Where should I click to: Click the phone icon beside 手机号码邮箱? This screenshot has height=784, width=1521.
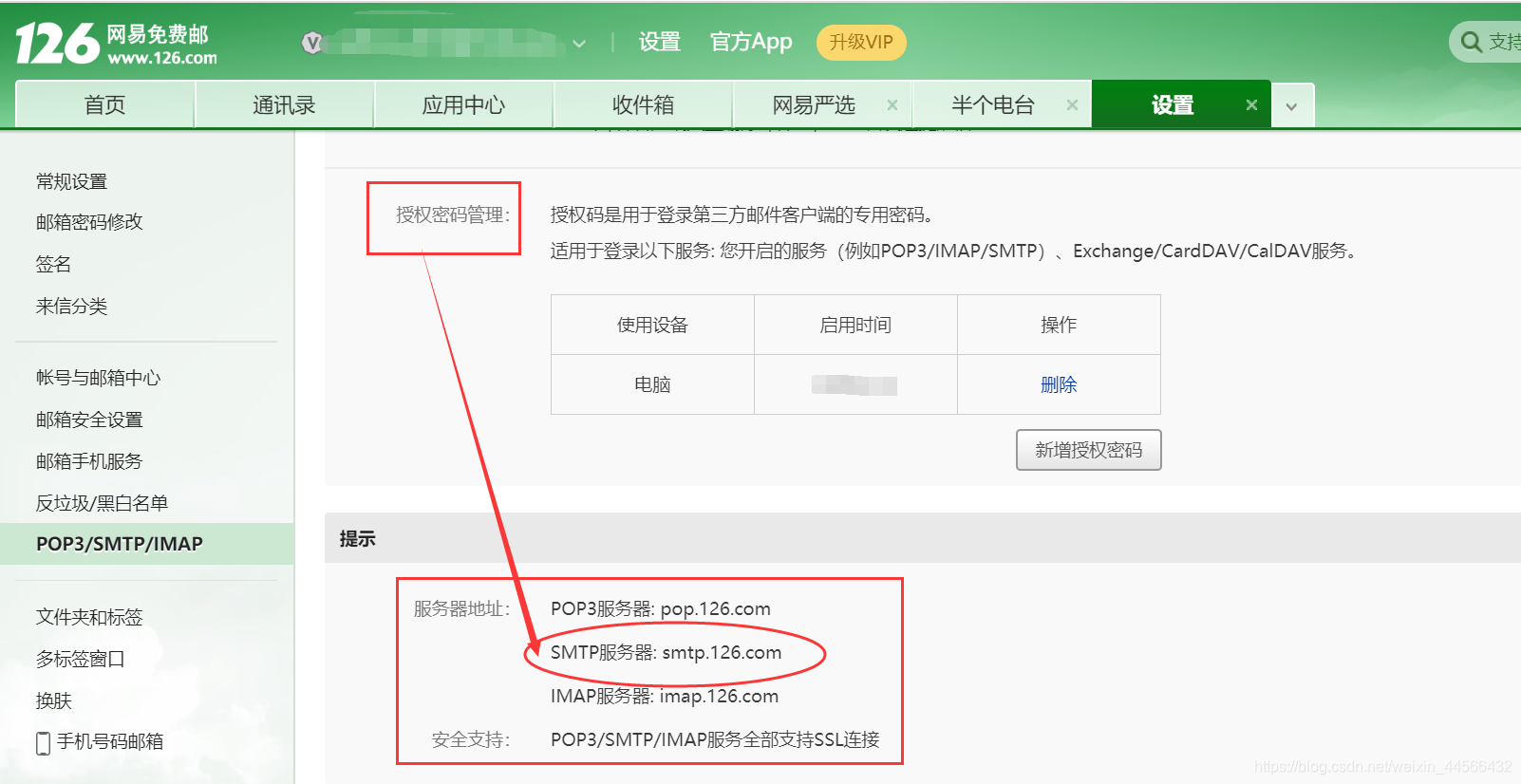[x=43, y=743]
